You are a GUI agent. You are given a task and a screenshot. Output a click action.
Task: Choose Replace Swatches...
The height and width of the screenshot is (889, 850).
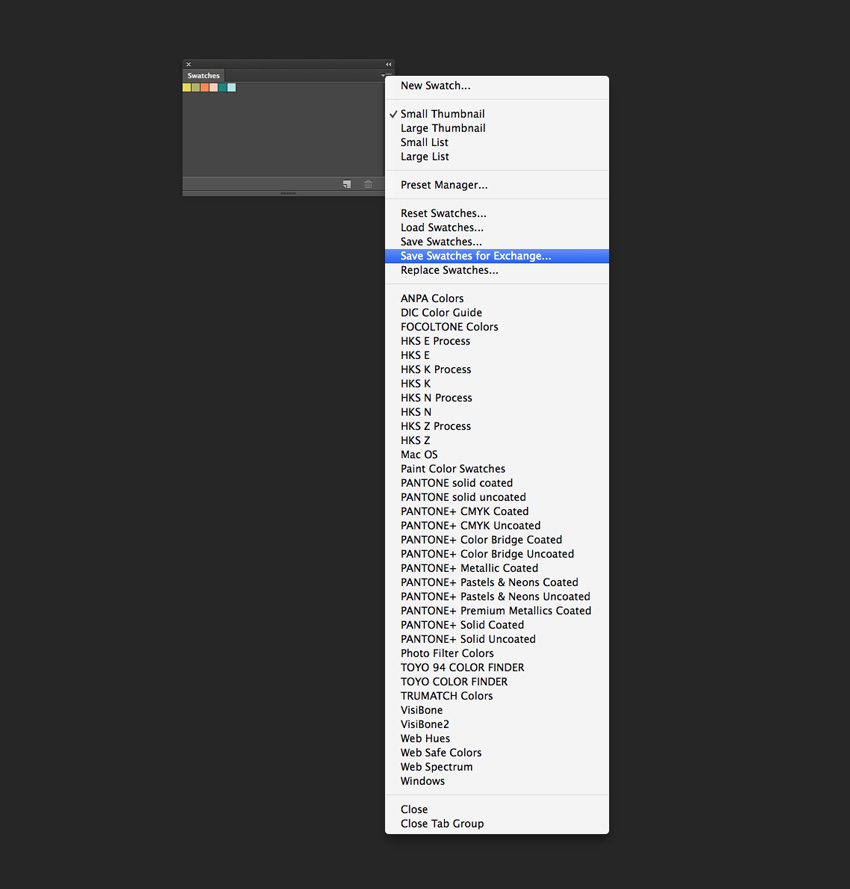coord(497,270)
